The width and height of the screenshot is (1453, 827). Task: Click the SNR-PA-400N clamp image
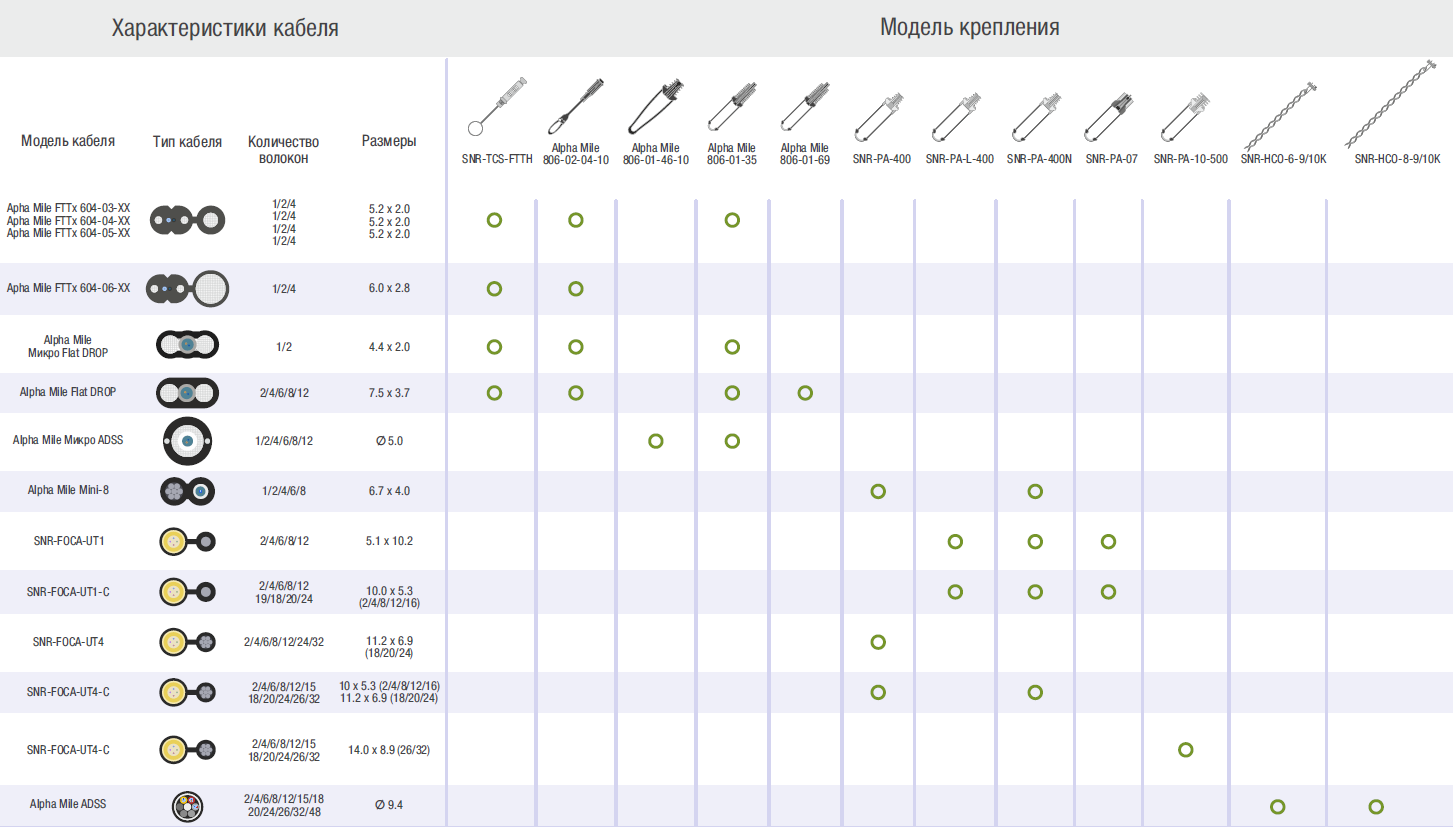[1038, 116]
